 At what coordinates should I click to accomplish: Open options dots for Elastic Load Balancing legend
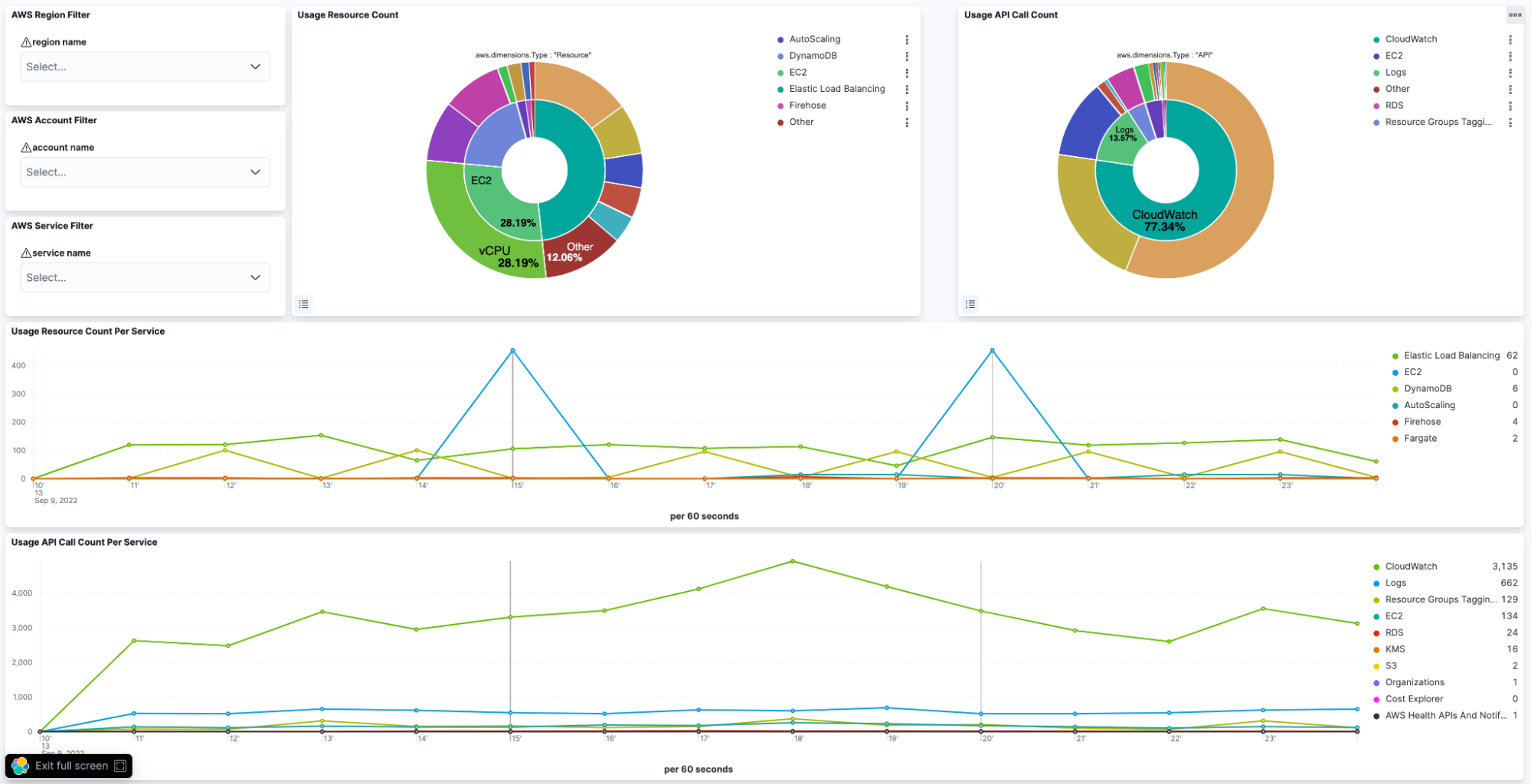[x=907, y=89]
